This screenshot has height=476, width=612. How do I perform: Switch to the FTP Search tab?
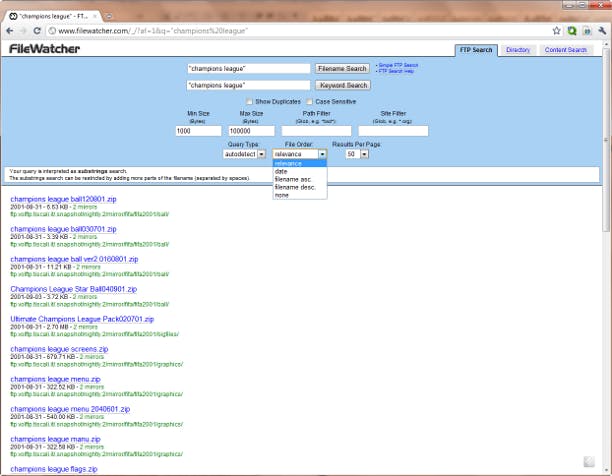coord(476,50)
